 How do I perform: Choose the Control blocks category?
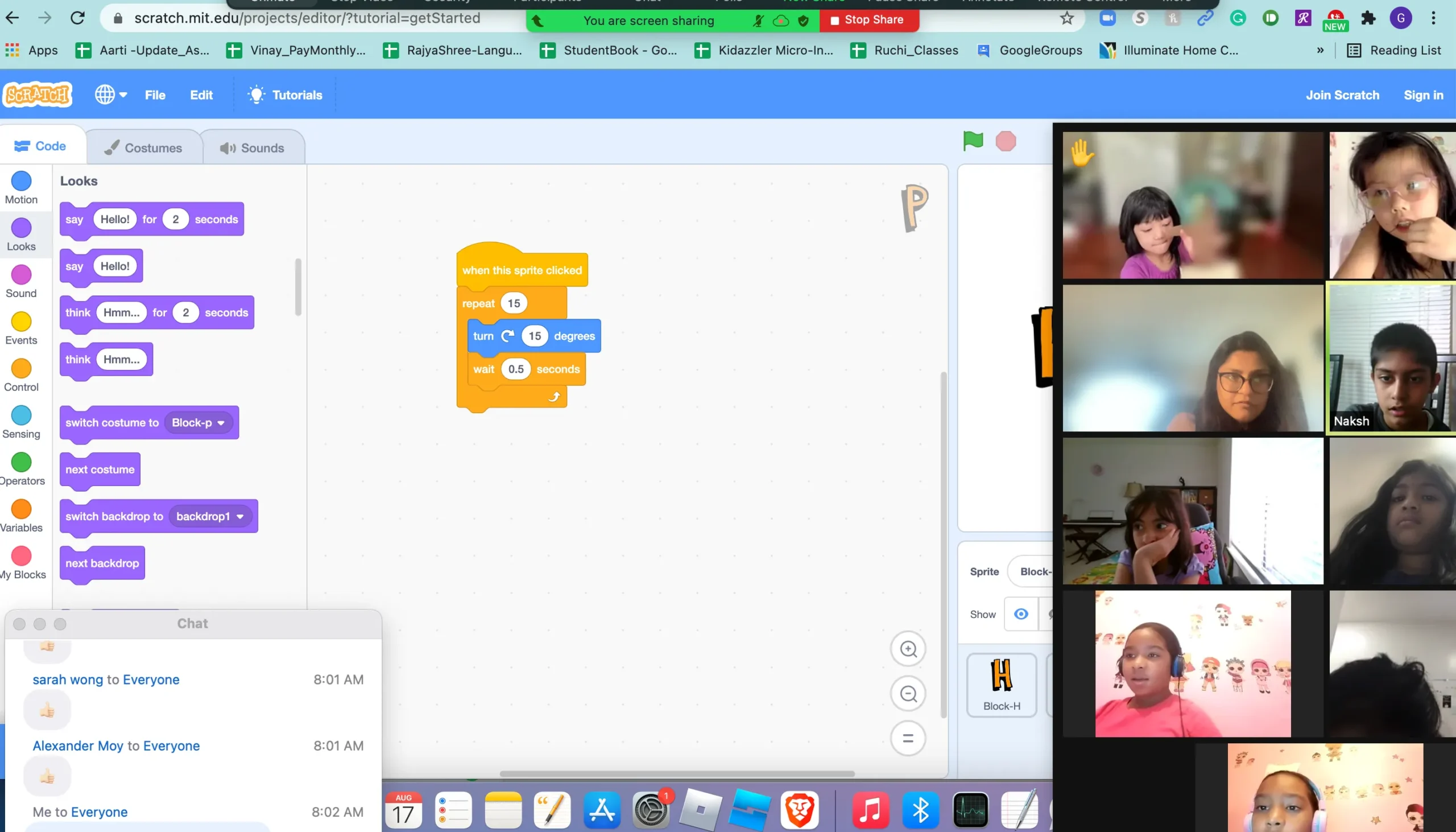[21, 376]
